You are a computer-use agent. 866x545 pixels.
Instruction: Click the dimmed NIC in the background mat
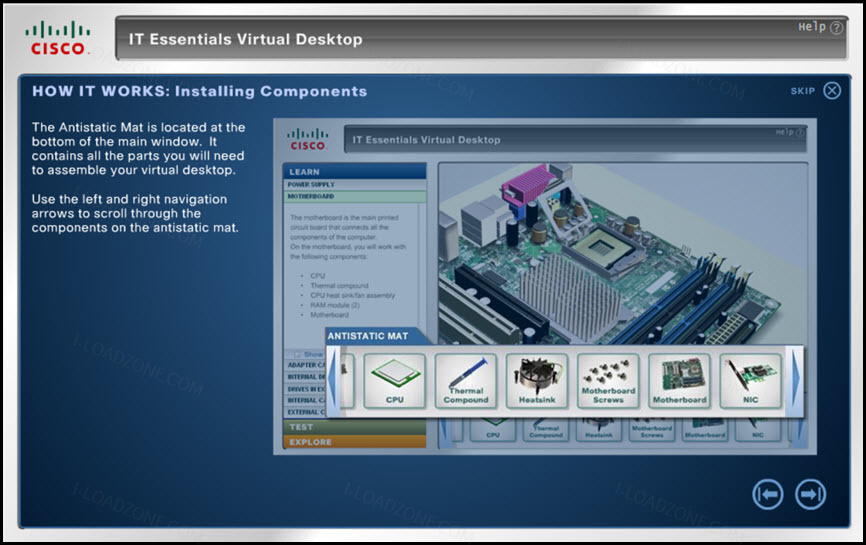(x=758, y=430)
